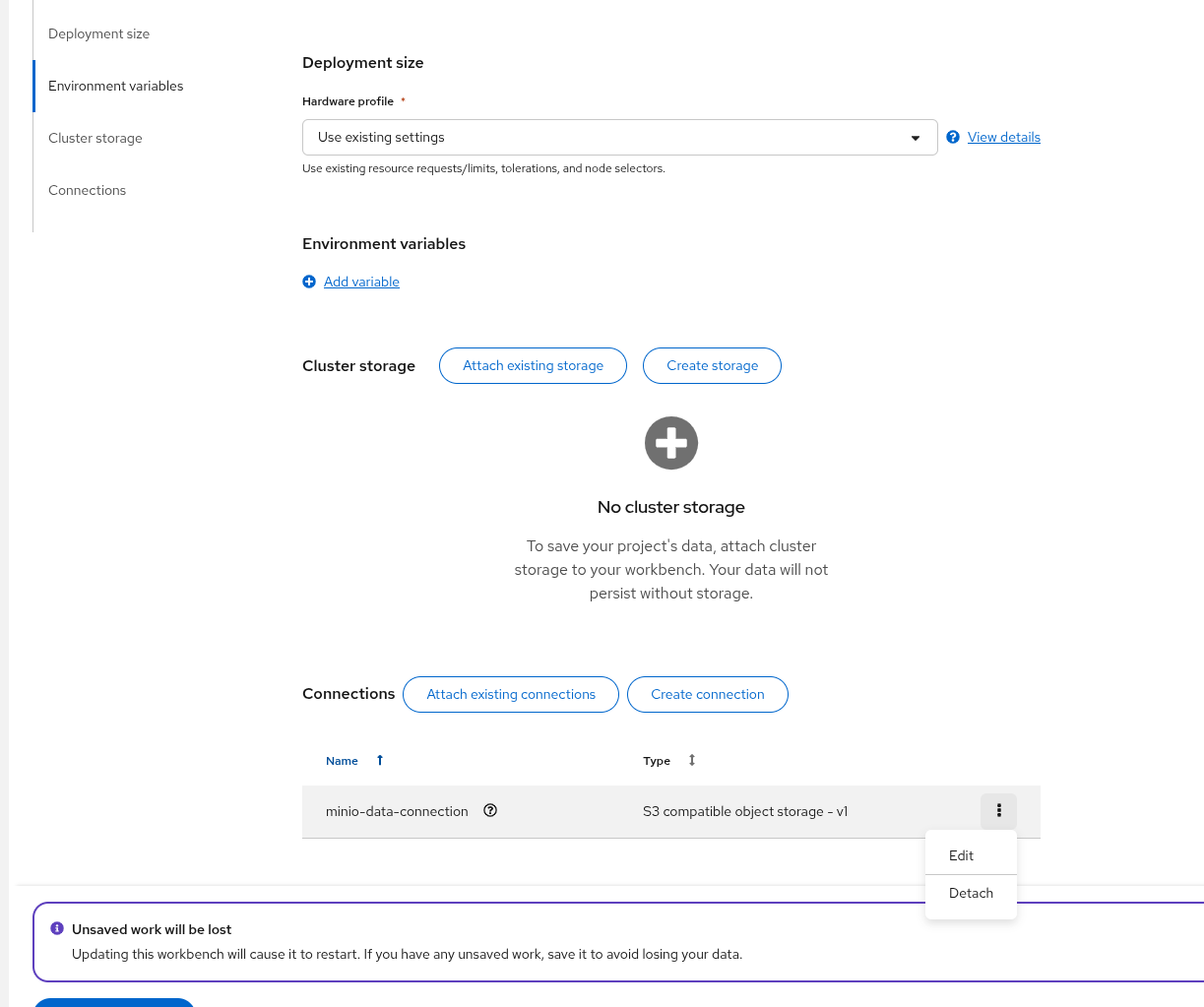Viewport: 1204px width, 1007px height.
Task: Choose Detach from the connection menu
Action: [971, 893]
